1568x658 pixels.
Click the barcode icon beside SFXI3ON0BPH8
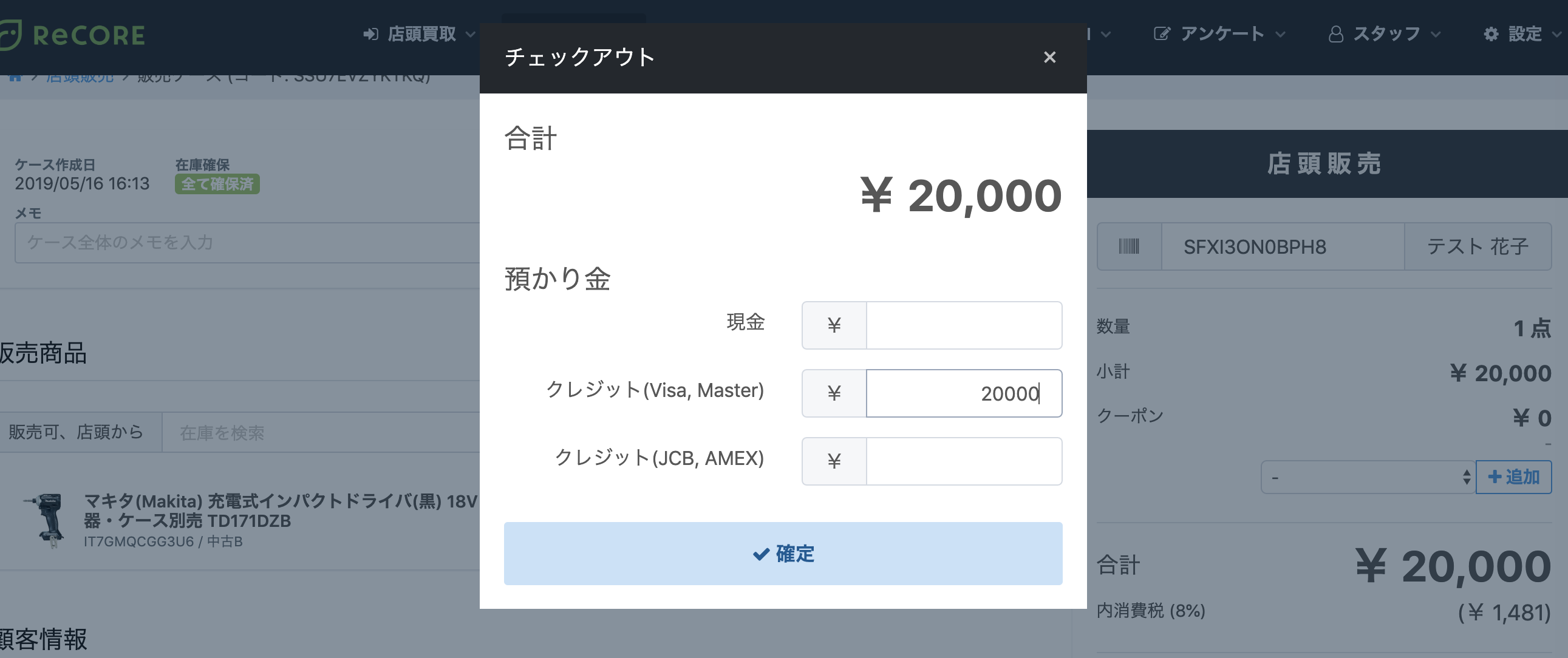1128,246
